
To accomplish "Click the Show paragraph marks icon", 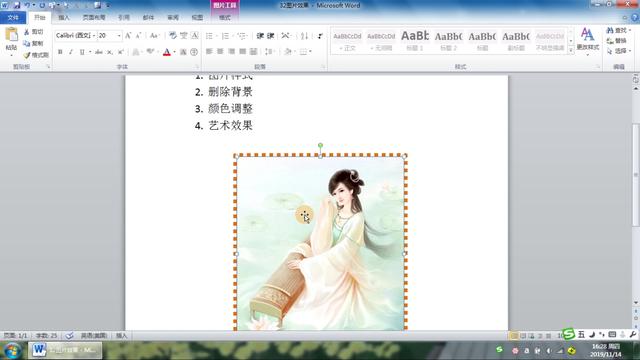I will [x=320, y=36].
